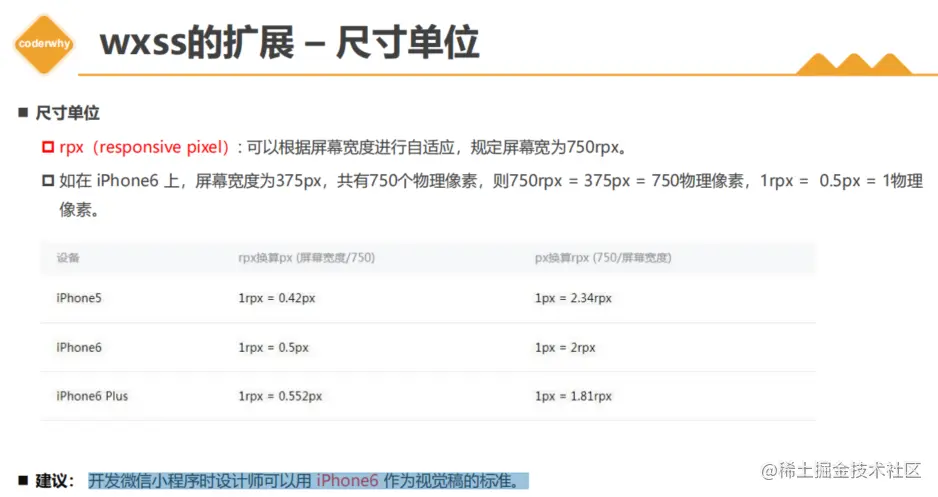
Task: Click the 'iPhone6 Plus' table cell
Action: 92,396
